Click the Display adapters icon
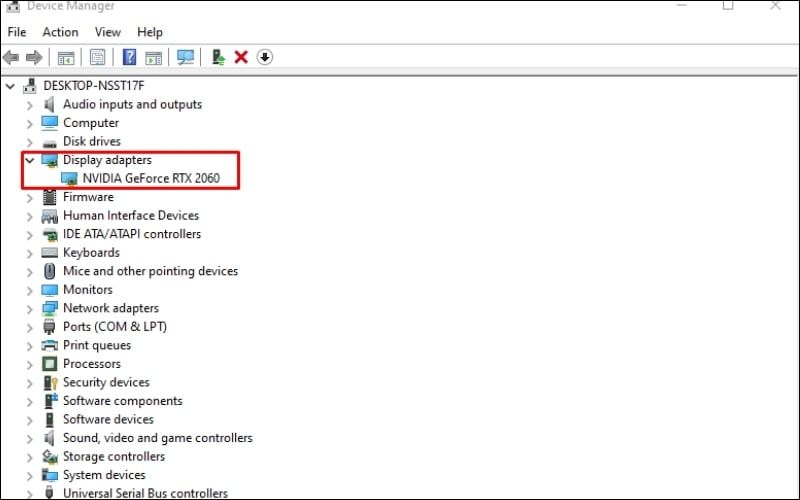This screenshot has height=500, width=800. pyautogui.click(x=49, y=160)
